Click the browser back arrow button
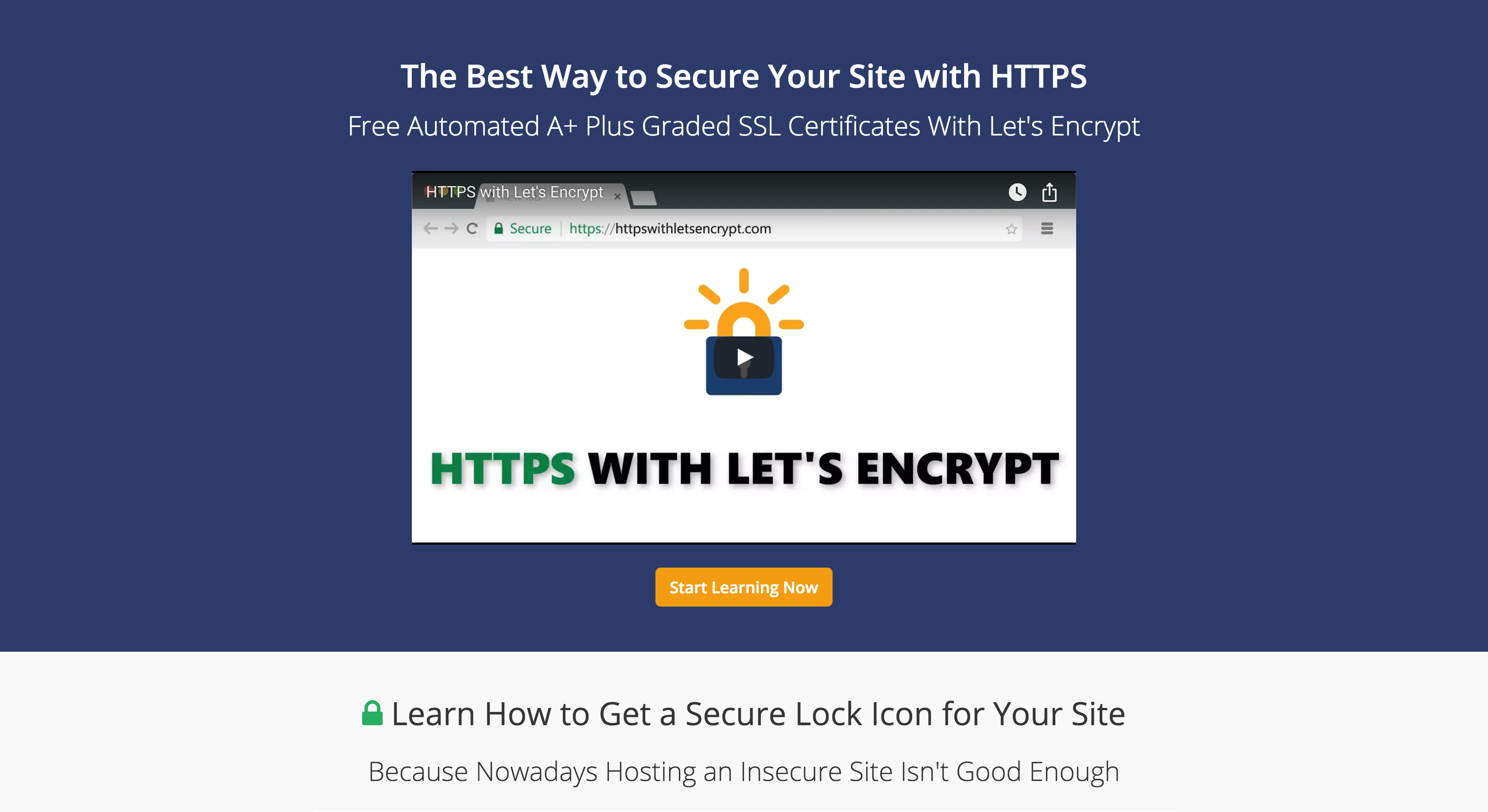The height and width of the screenshot is (812, 1488). coord(432,228)
